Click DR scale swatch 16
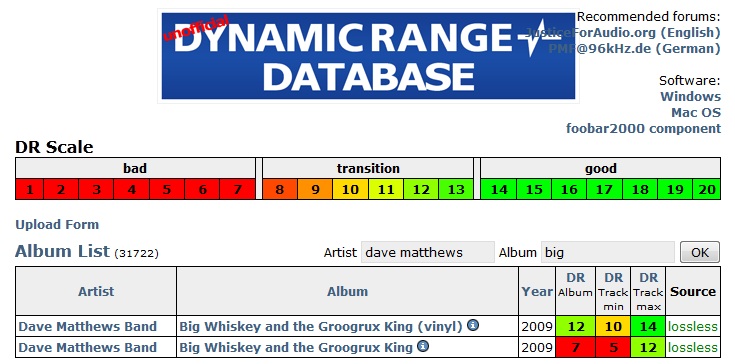The width and height of the screenshot is (735, 364). pyautogui.click(x=569, y=189)
